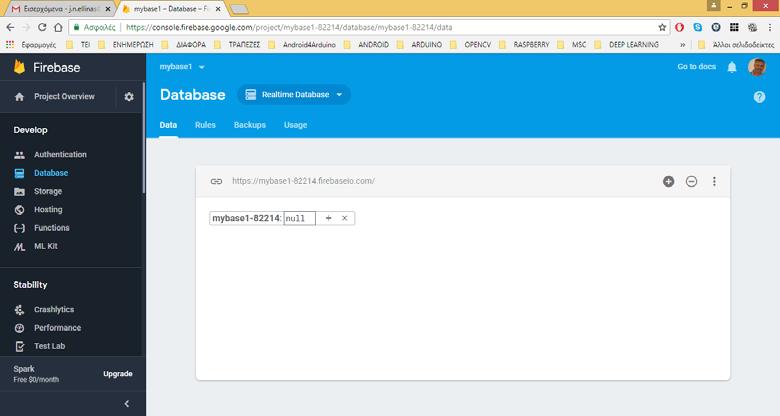Remove node with x next to null
This screenshot has height=416, width=780.
tap(344, 218)
